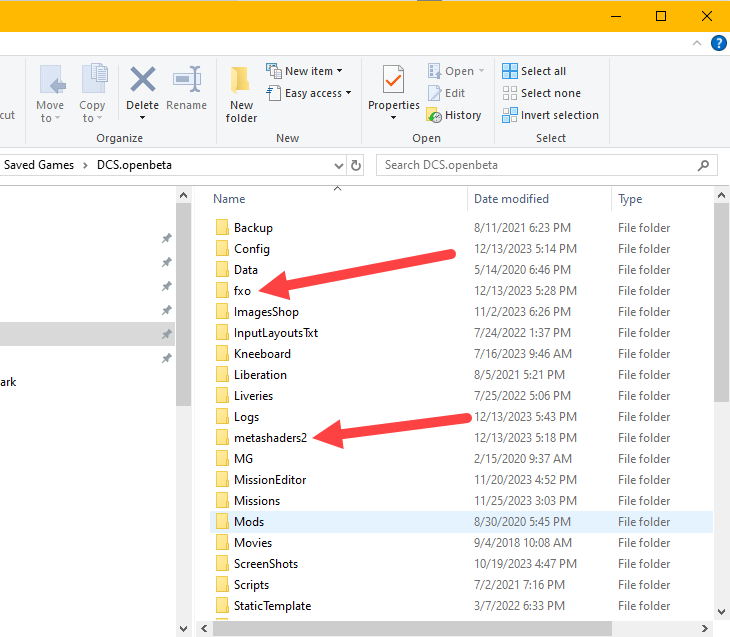Click file list vertical scrollbar up arrow
The width and height of the screenshot is (730, 637).
(721, 196)
